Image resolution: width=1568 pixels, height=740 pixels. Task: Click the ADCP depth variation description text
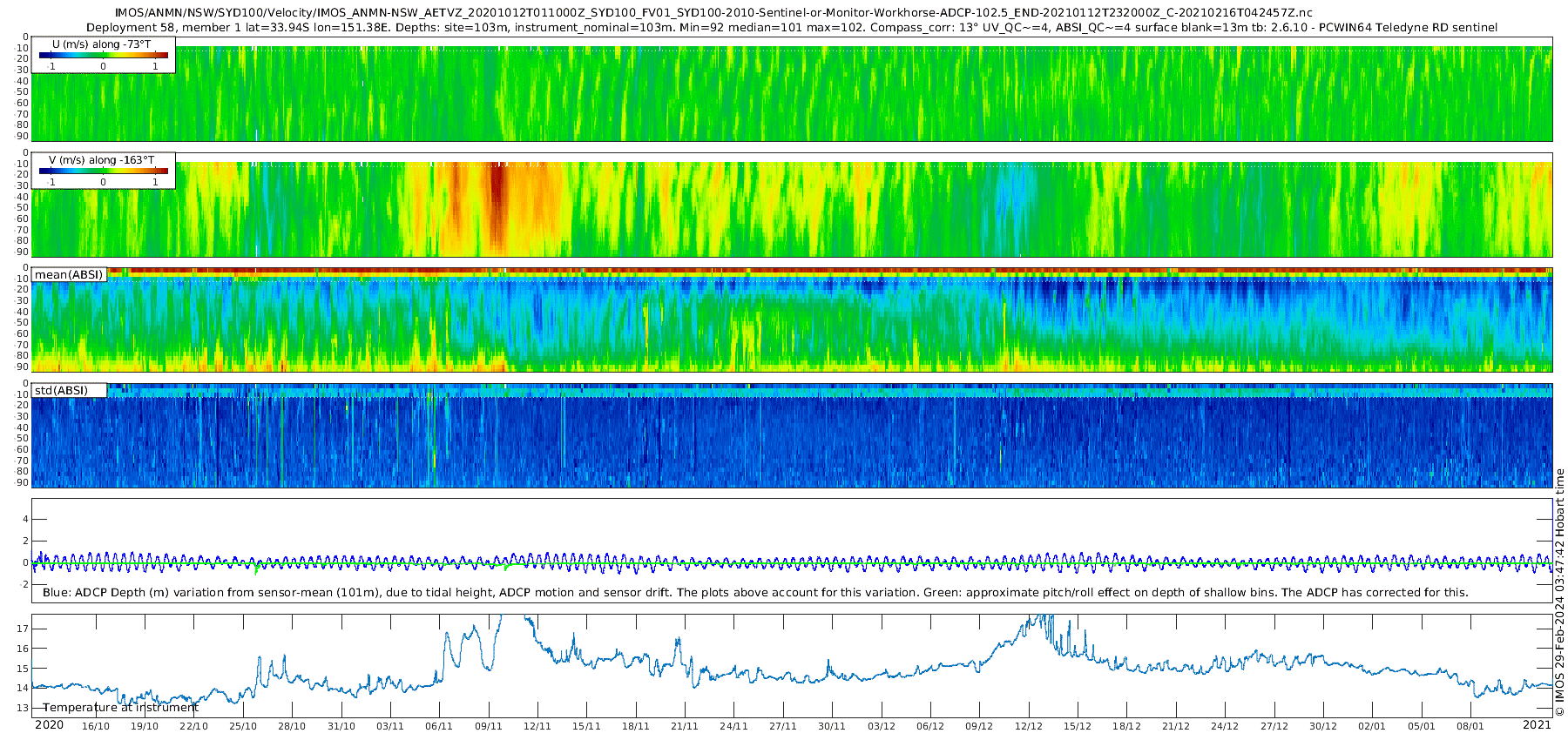tap(755, 593)
